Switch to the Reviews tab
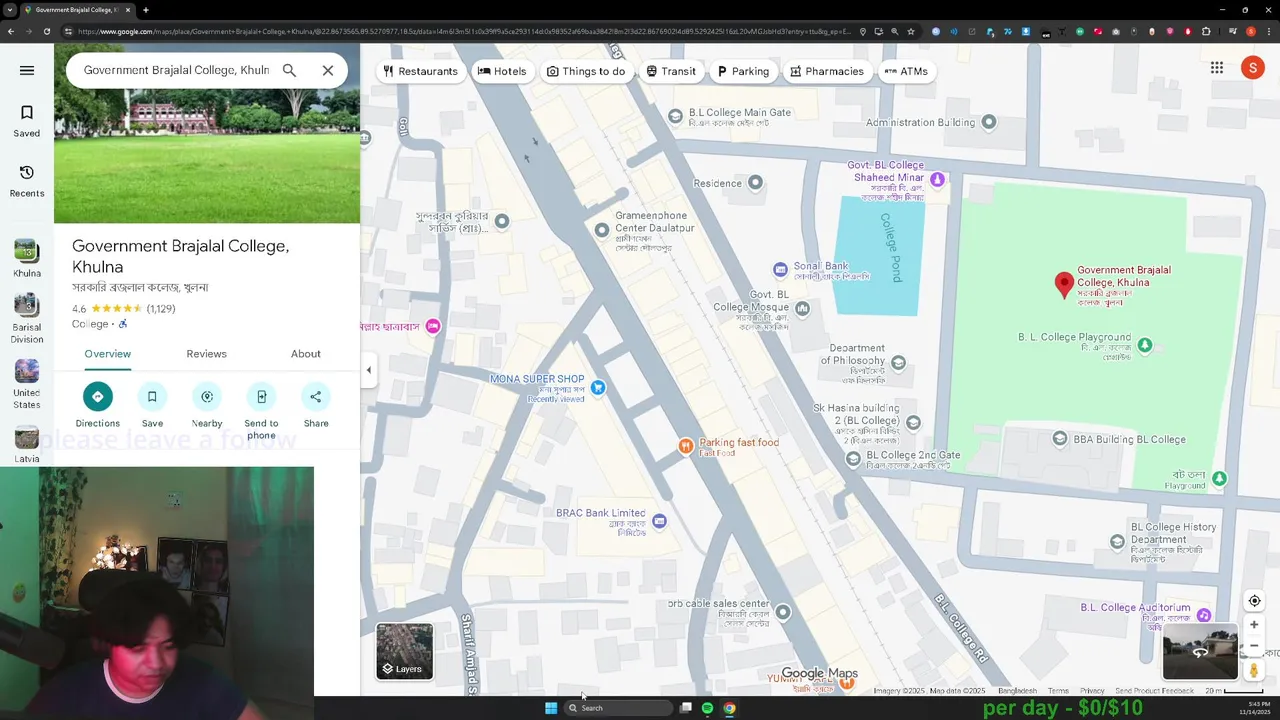Screen dimensions: 1280x720 click(206, 354)
